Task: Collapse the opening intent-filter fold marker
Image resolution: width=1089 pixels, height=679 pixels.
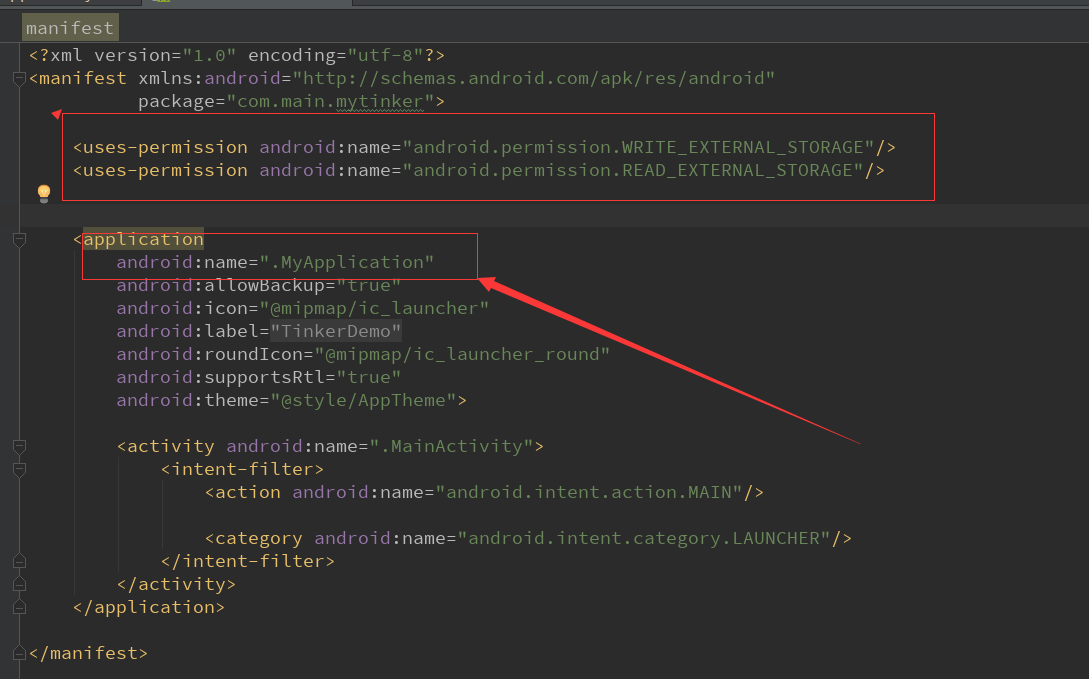Action: [19, 469]
